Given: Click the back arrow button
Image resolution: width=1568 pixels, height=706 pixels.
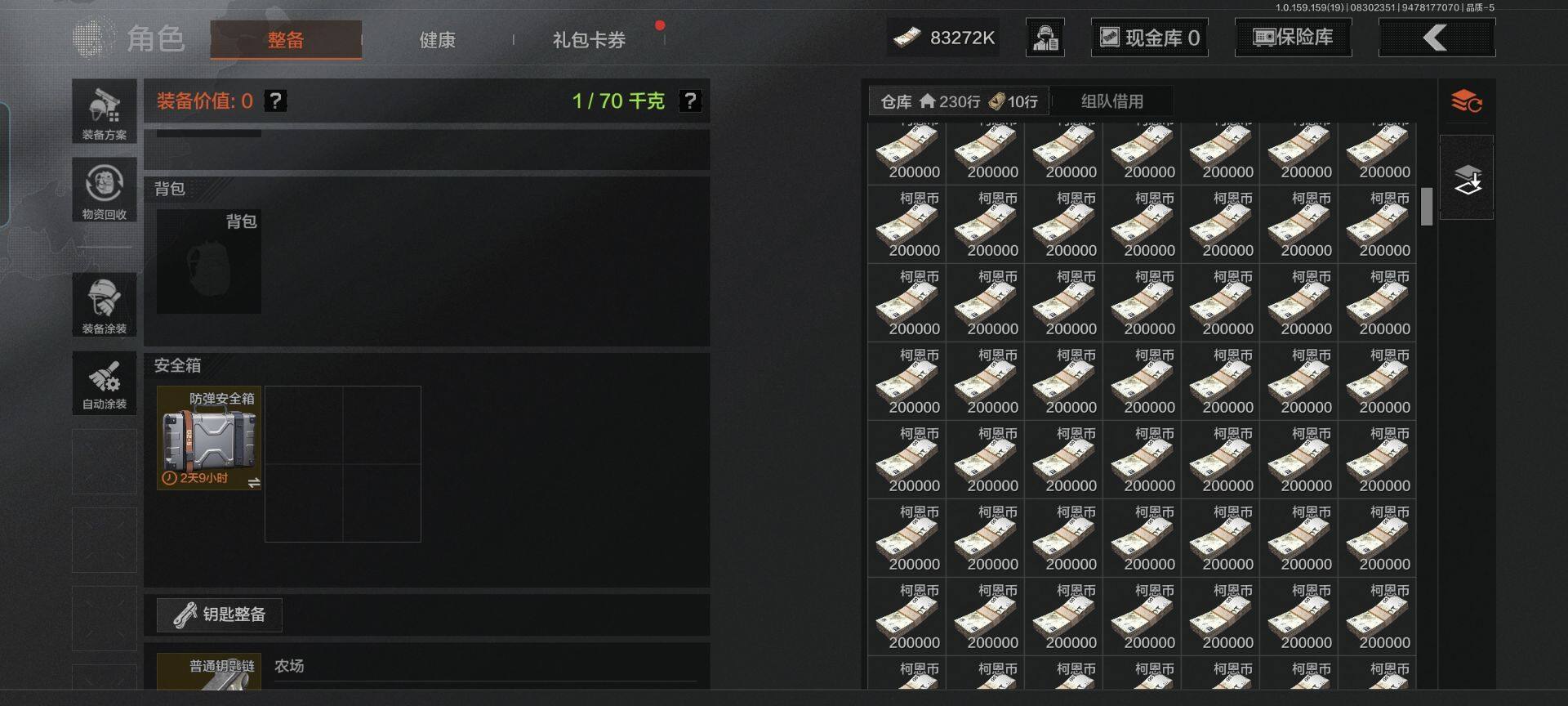Looking at the screenshot, I should (1437, 38).
